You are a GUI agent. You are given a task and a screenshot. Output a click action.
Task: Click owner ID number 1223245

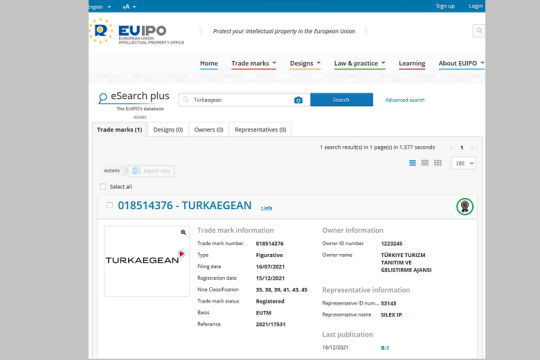392,244
